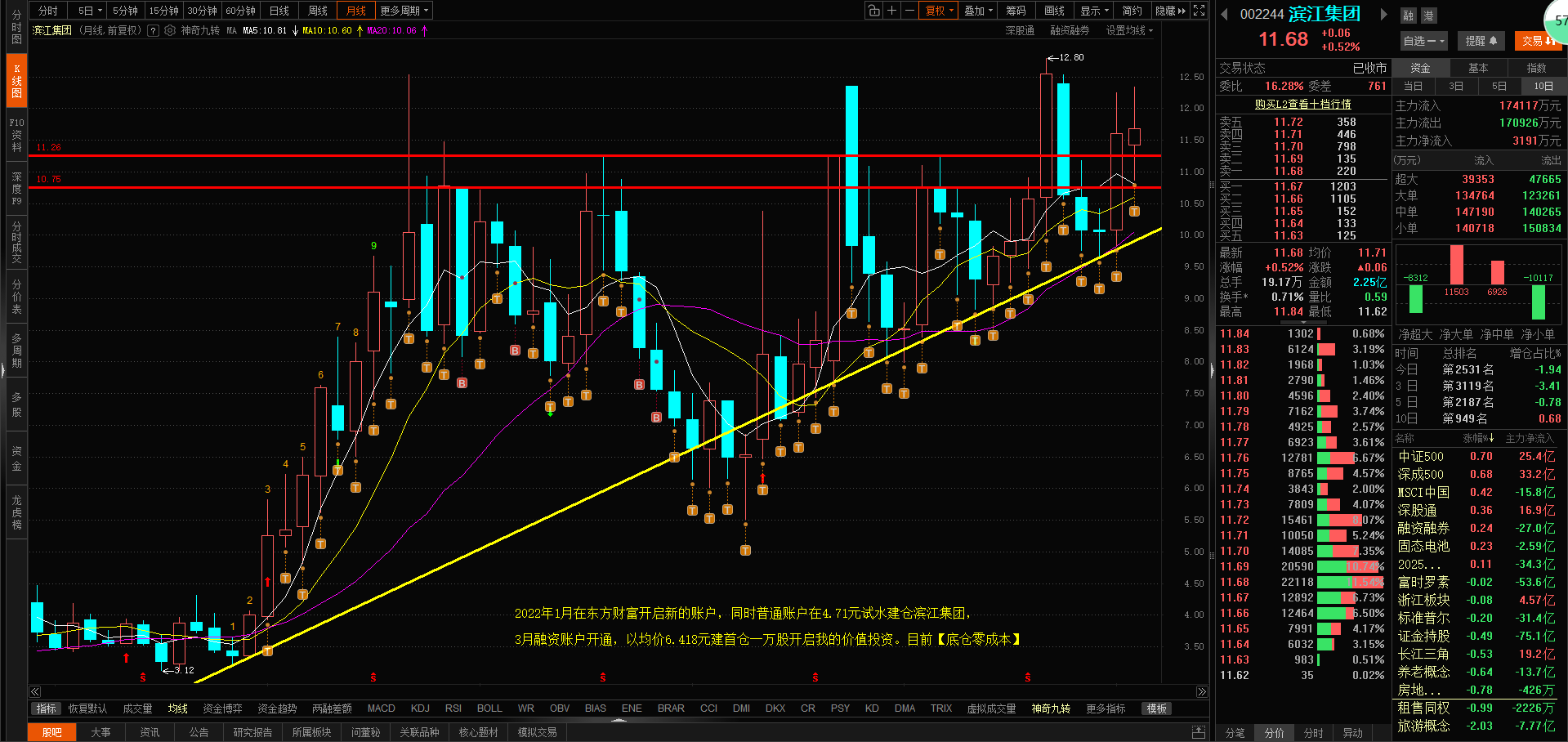This screenshot has height=742, width=1568.
Task: Click the 隐藏 collapse arrows button
Action: coord(1170,11)
